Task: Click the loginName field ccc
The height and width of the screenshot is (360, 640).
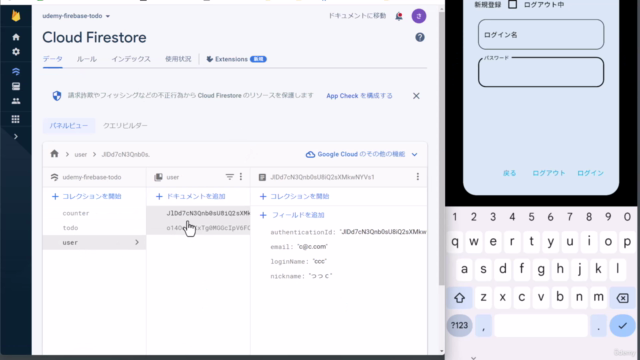Action: point(298,261)
